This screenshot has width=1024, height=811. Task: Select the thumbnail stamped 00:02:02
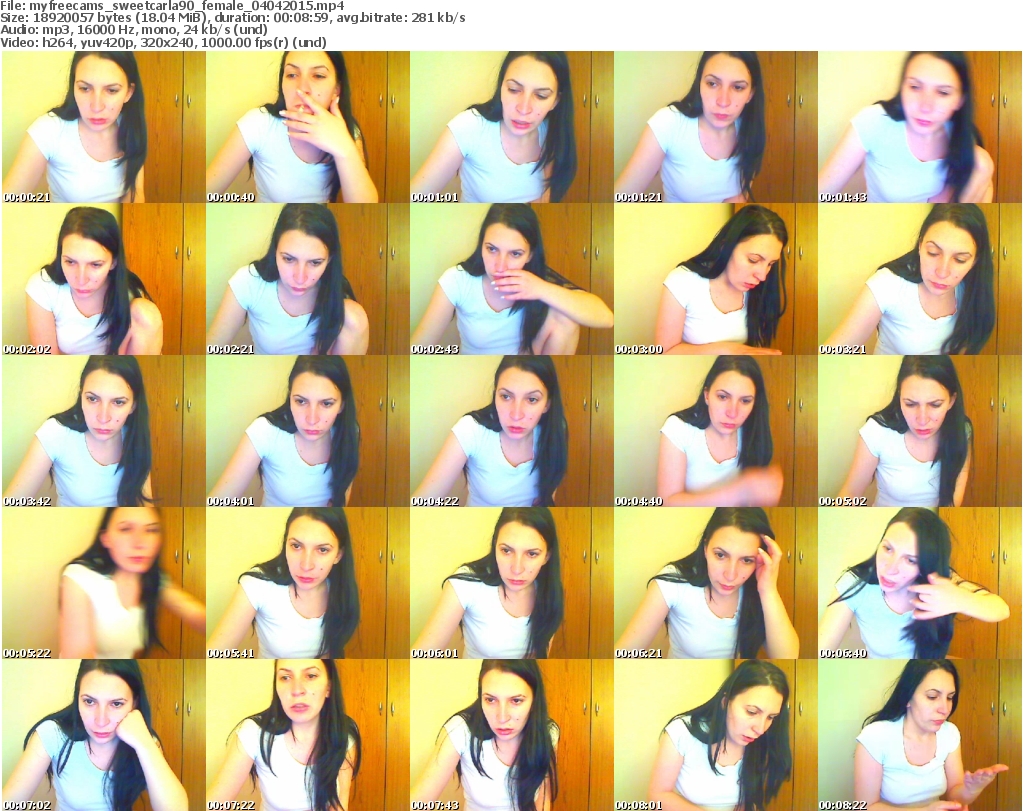(x=104, y=279)
